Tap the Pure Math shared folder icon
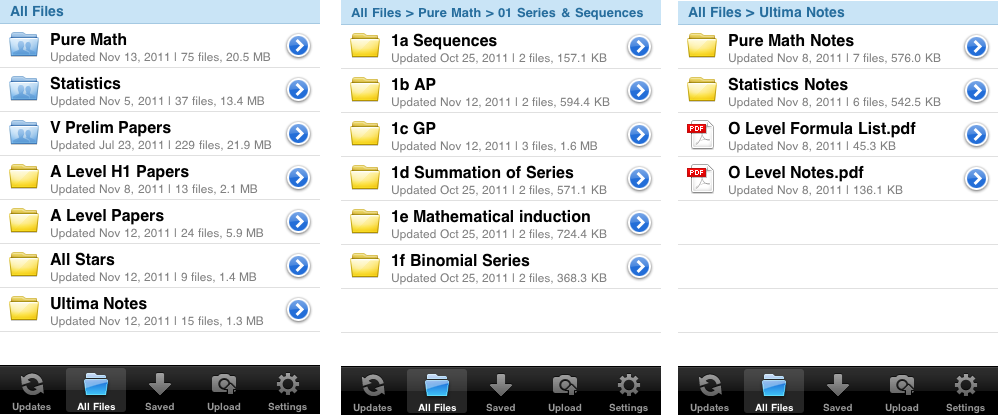This screenshot has width=1006, height=416. pyautogui.click(x=24, y=47)
